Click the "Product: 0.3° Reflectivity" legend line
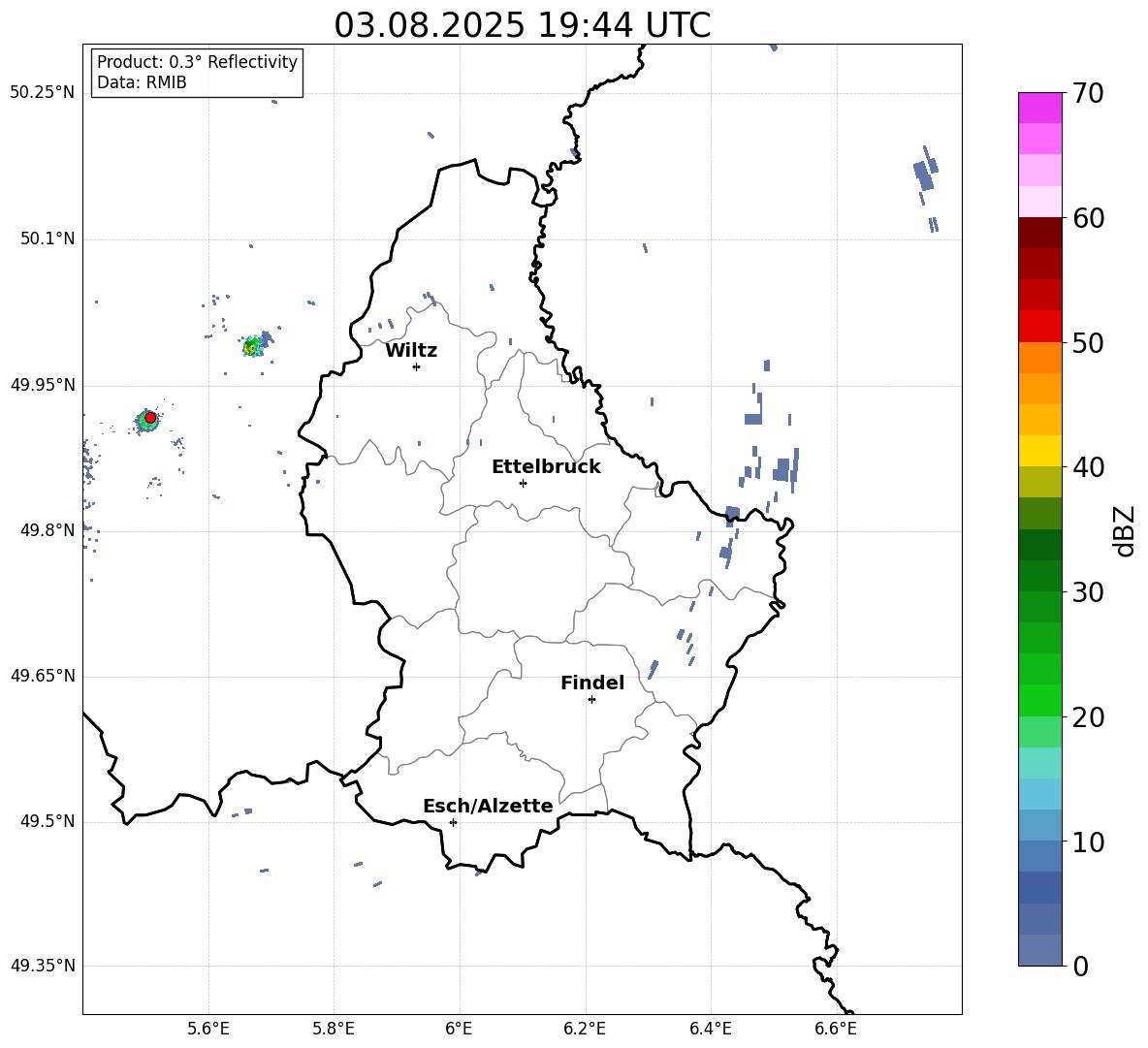1148x1048 pixels. click(x=197, y=62)
